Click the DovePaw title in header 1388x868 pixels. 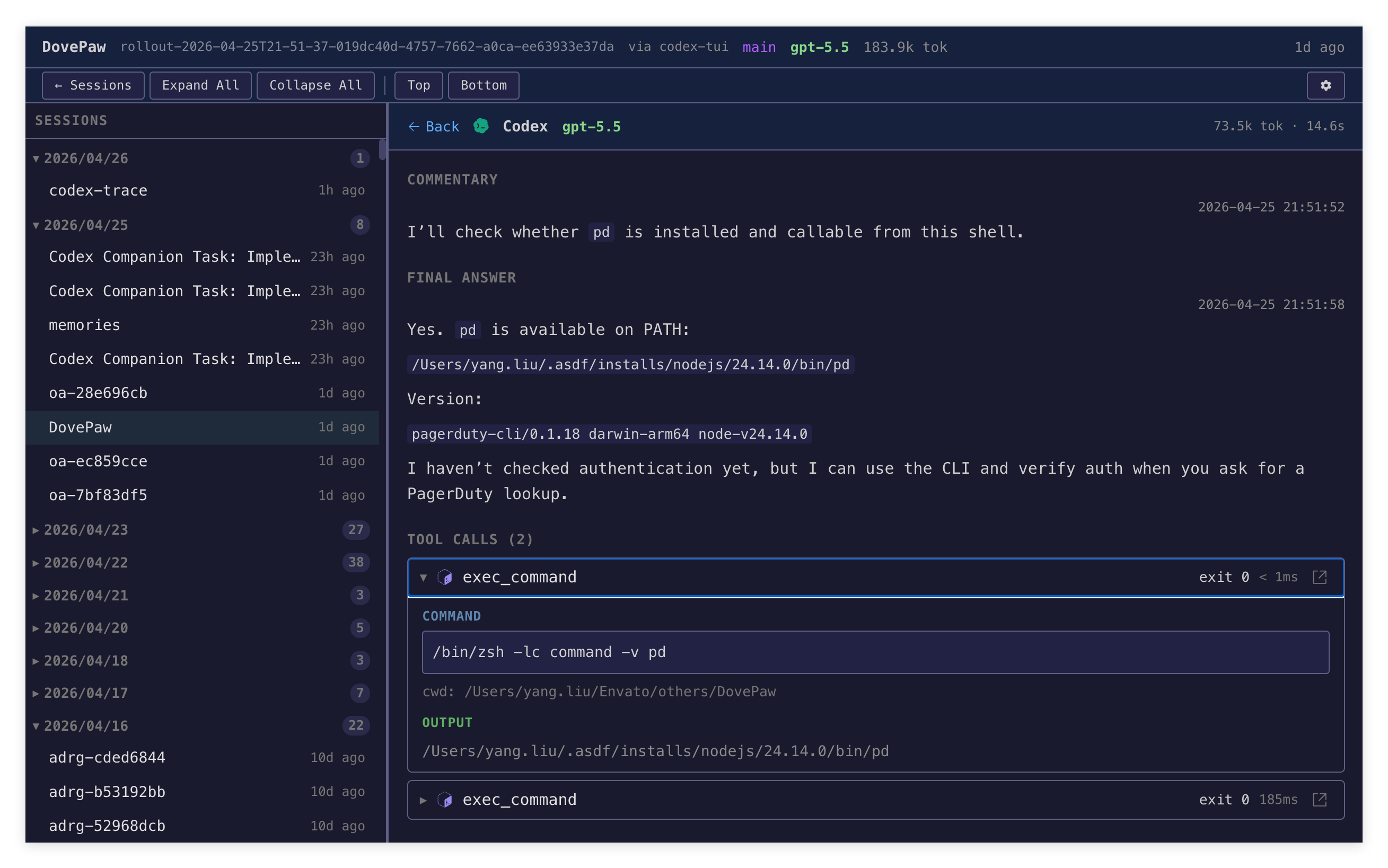point(74,47)
